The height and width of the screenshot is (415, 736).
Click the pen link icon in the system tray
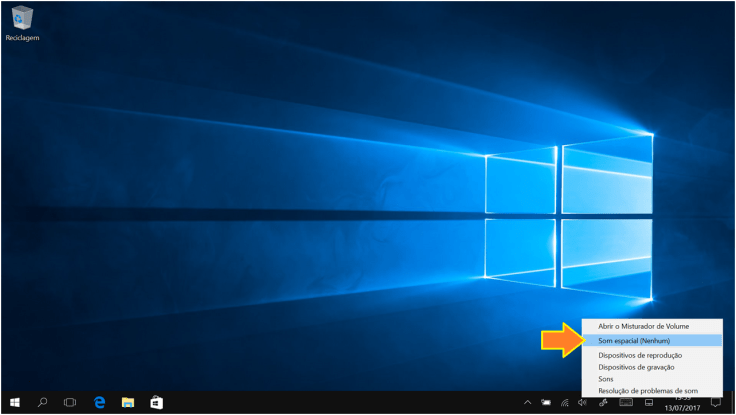(x=603, y=403)
